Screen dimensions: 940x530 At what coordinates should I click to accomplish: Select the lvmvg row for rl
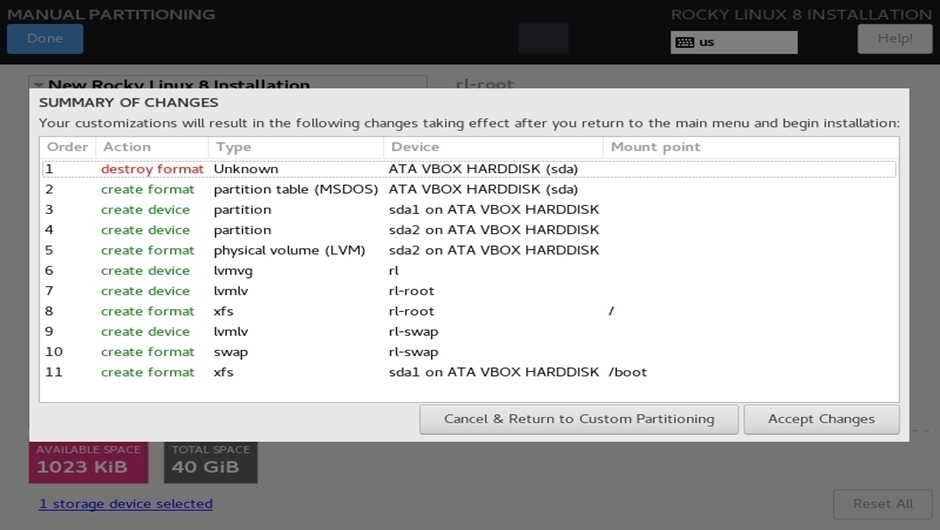469,271
